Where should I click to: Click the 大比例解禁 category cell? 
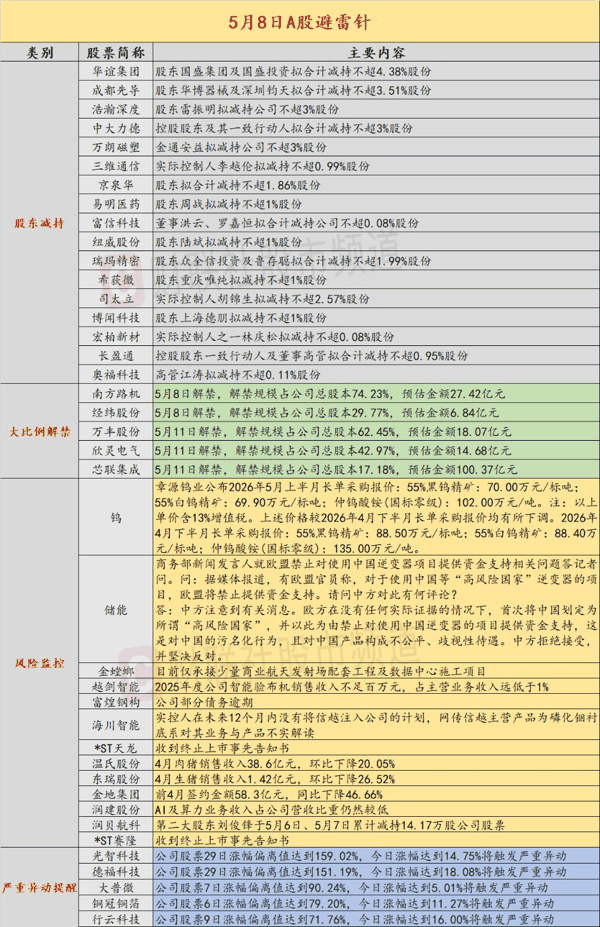(x=40, y=432)
